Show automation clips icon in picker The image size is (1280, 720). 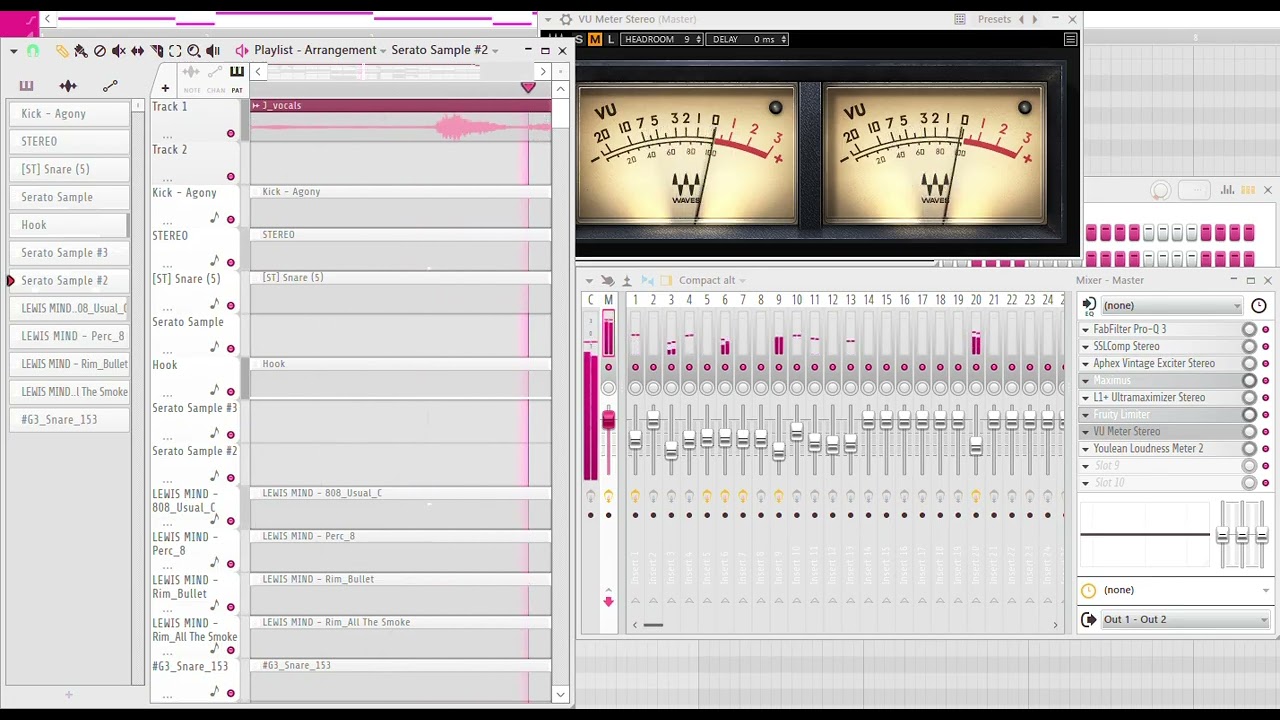(x=110, y=86)
